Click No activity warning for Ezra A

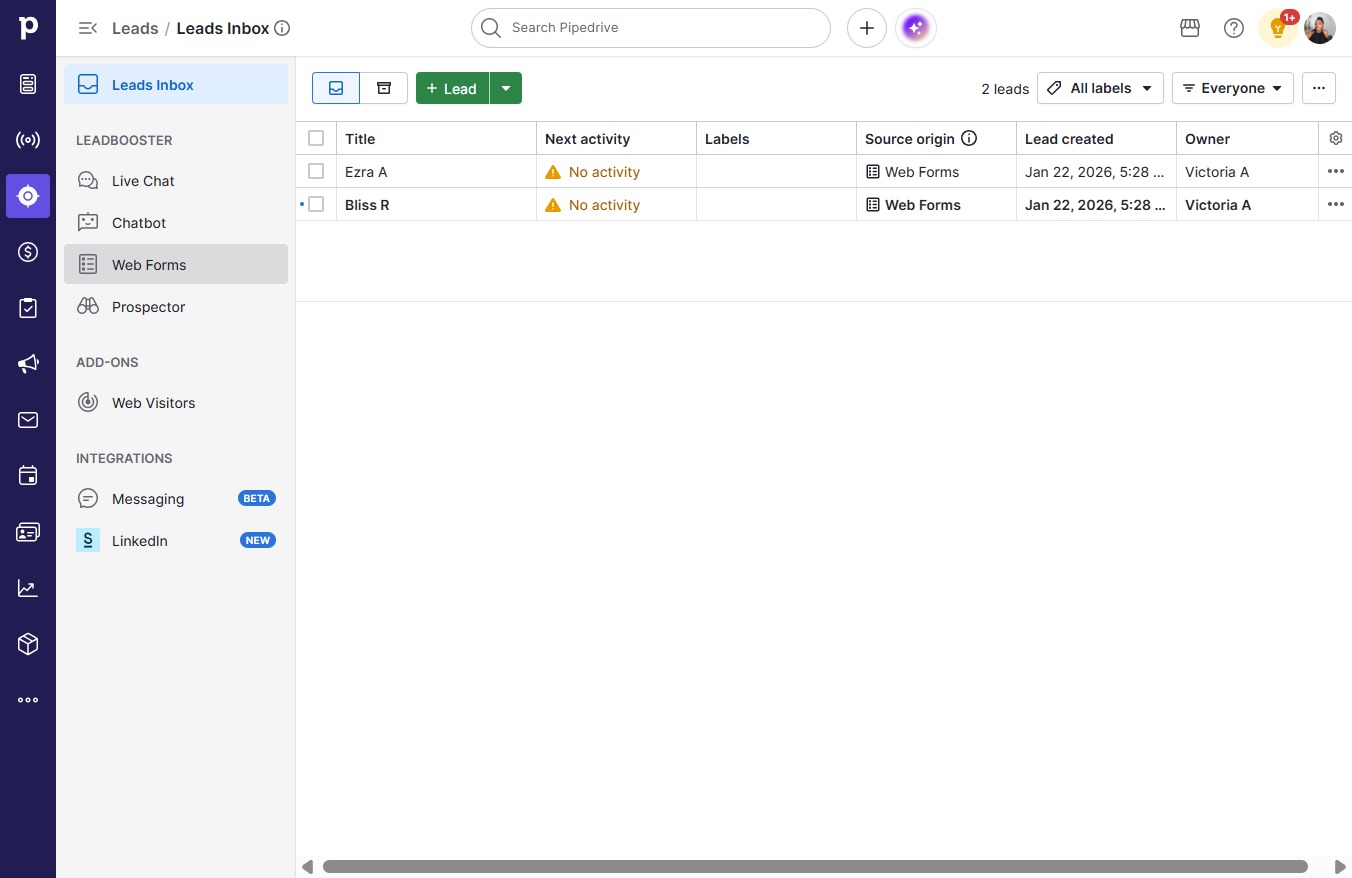point(592,172)
